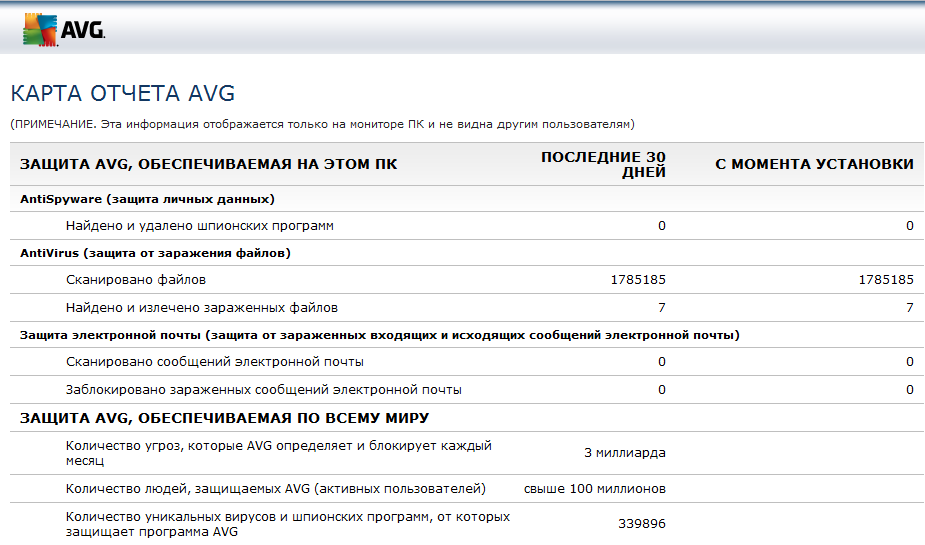
Task: Click the since-install cured files value 7
Action: coord(910,308)
